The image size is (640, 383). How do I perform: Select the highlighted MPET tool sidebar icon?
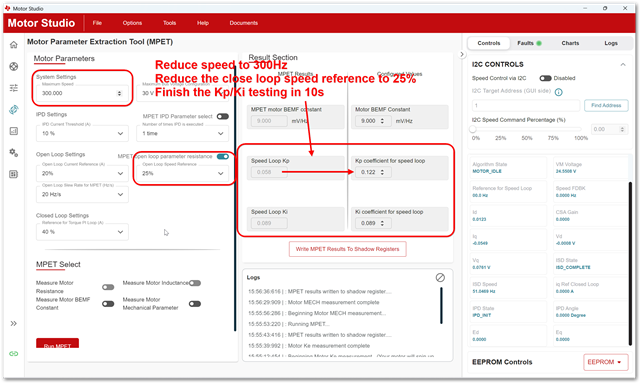coord(13,109)
